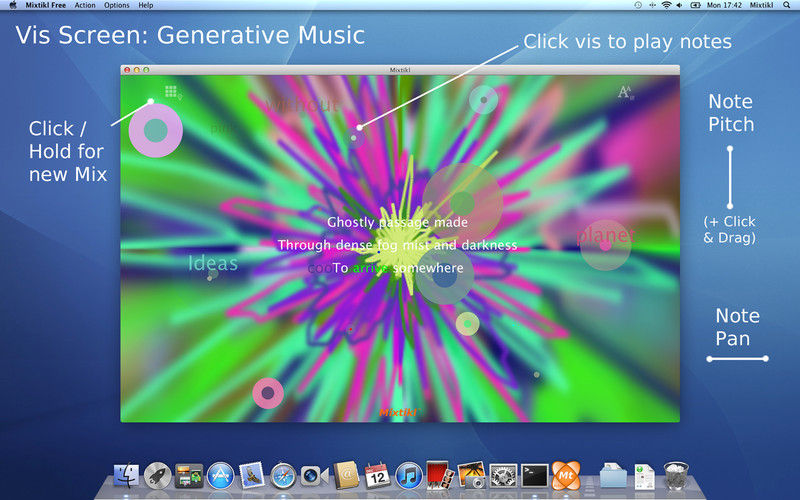This screenshot has height=500, width=800.
Task: Launch Terminal from the dock
Action: pyautogui.click(x=535, y=476)
